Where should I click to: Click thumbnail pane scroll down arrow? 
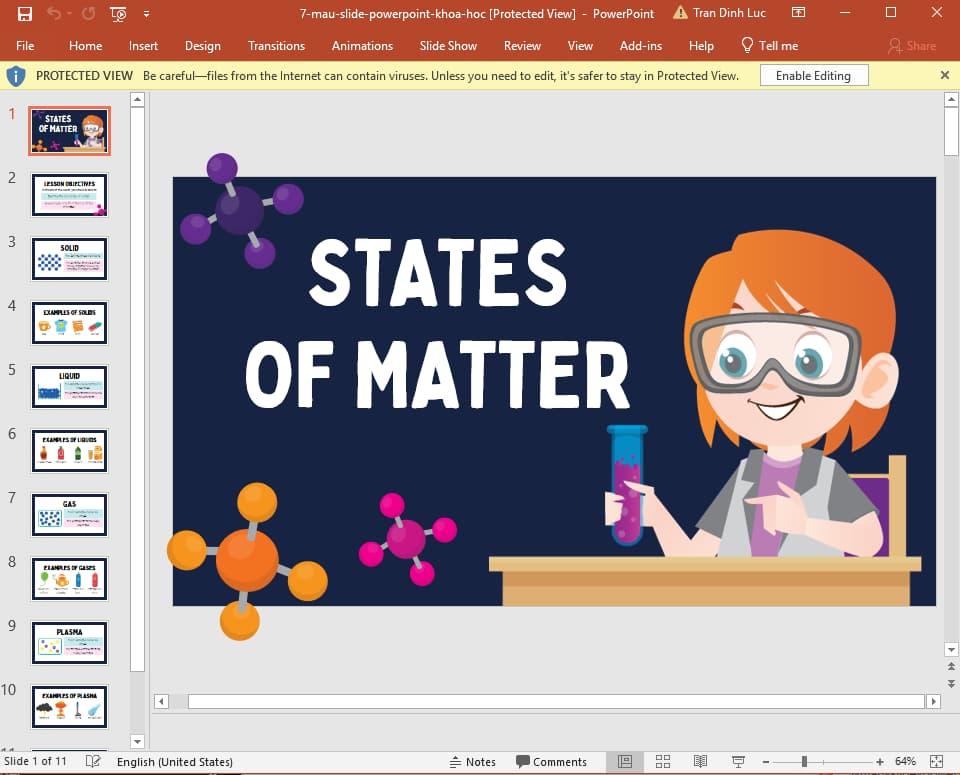click(x=137, y=741)
